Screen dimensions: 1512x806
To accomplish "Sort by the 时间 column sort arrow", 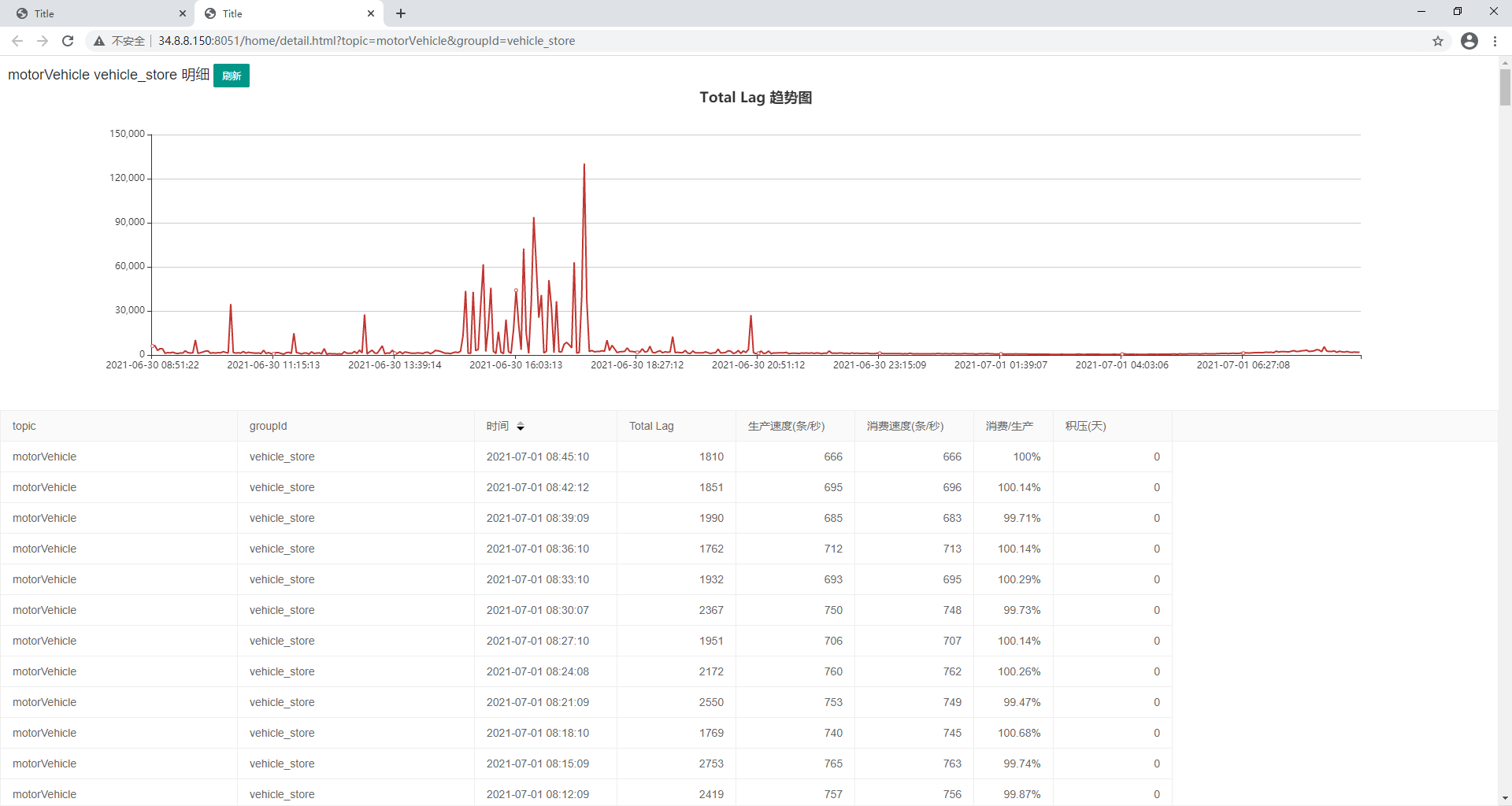I will [x=521, y=427].
